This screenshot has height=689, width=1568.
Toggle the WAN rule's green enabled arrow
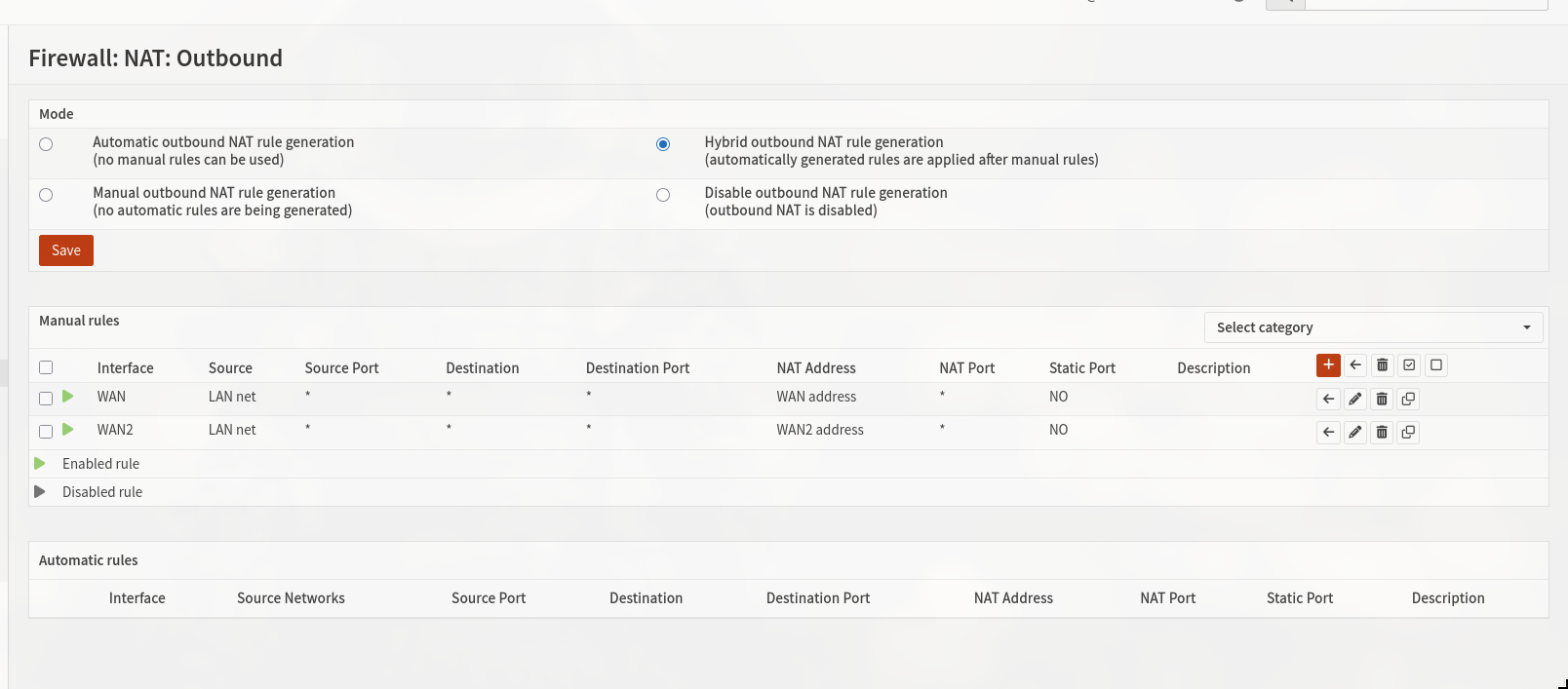(x=68, y=397)
